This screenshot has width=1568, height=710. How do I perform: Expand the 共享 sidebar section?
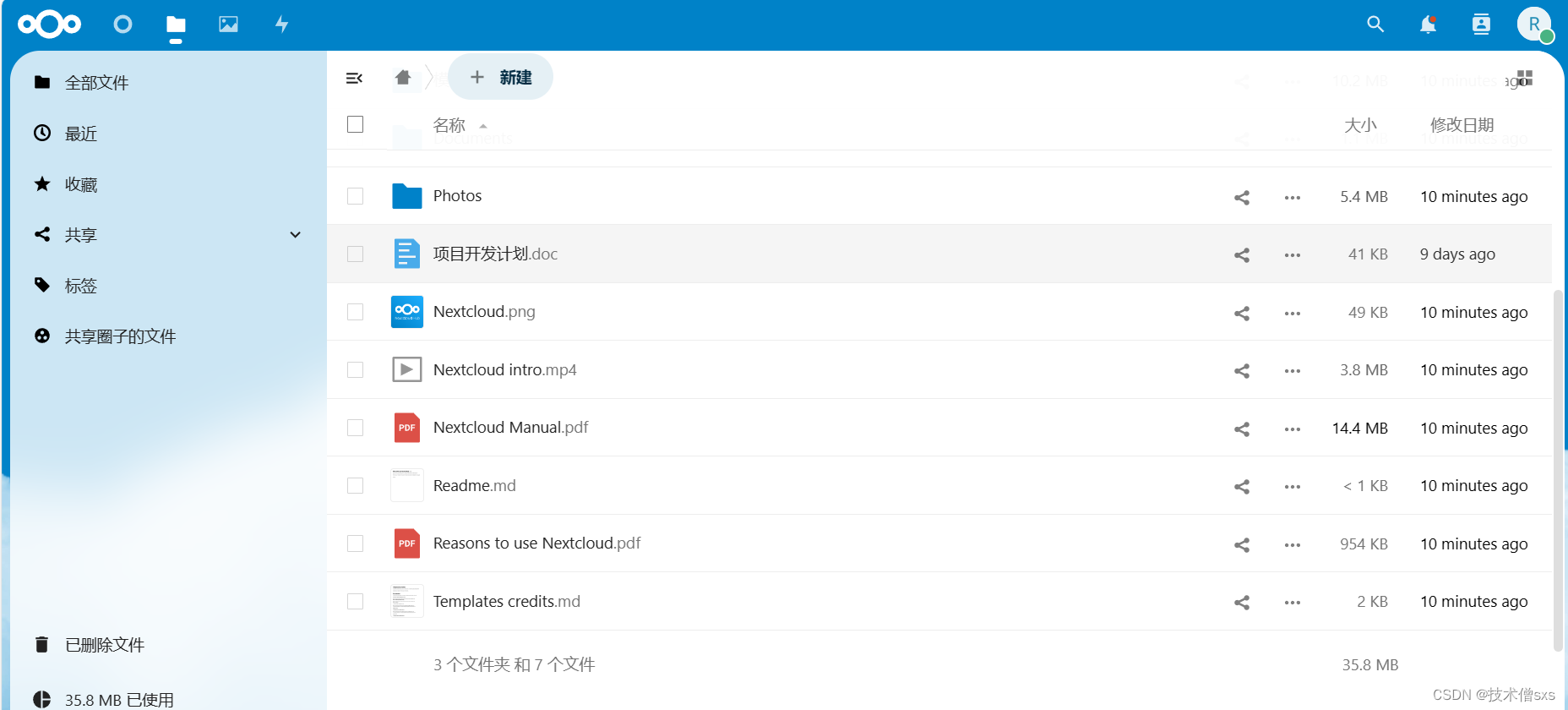296,235
